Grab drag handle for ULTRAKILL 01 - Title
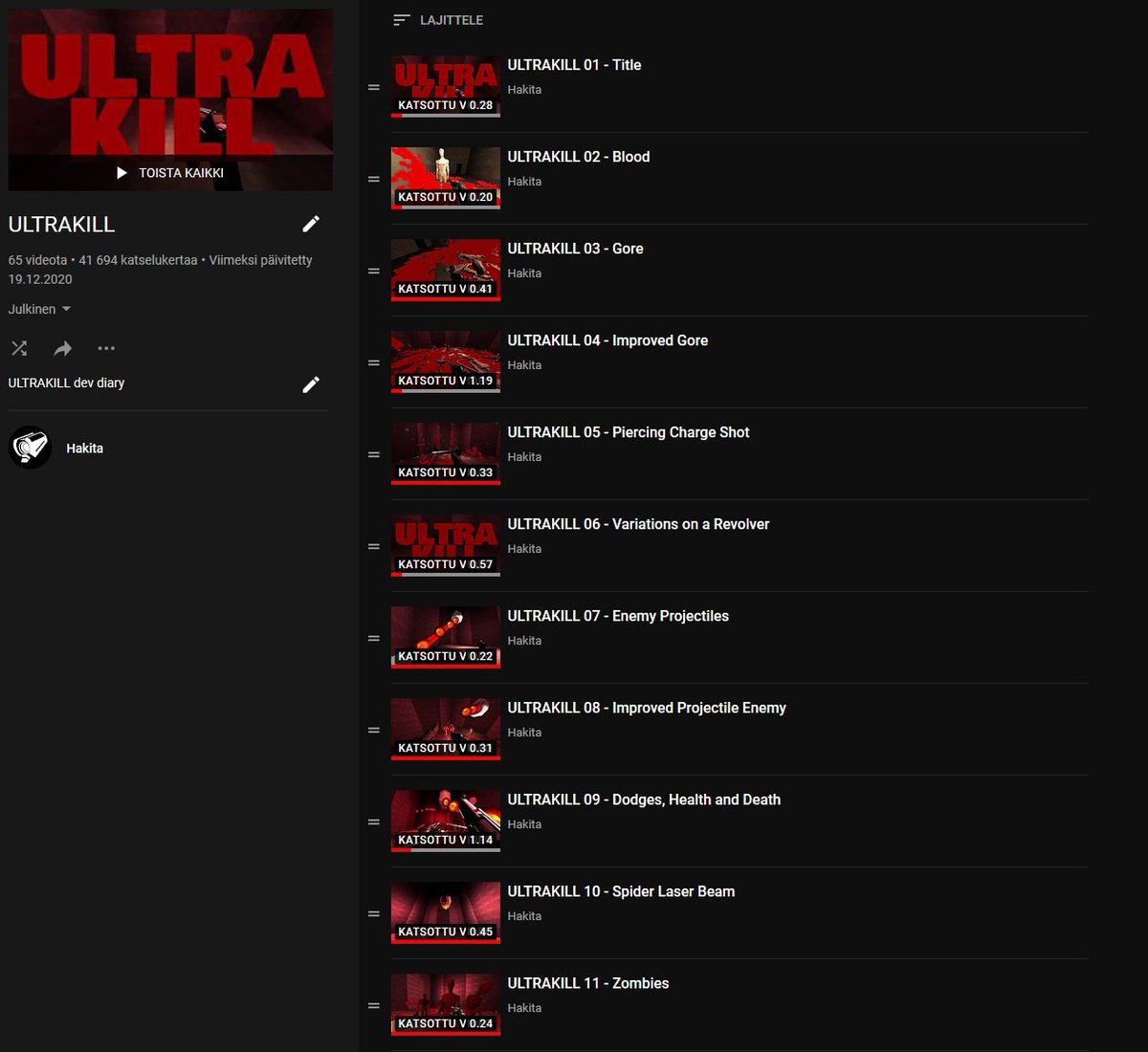The width and height of the screenshot is (1148, 1052). click(374, 87)
